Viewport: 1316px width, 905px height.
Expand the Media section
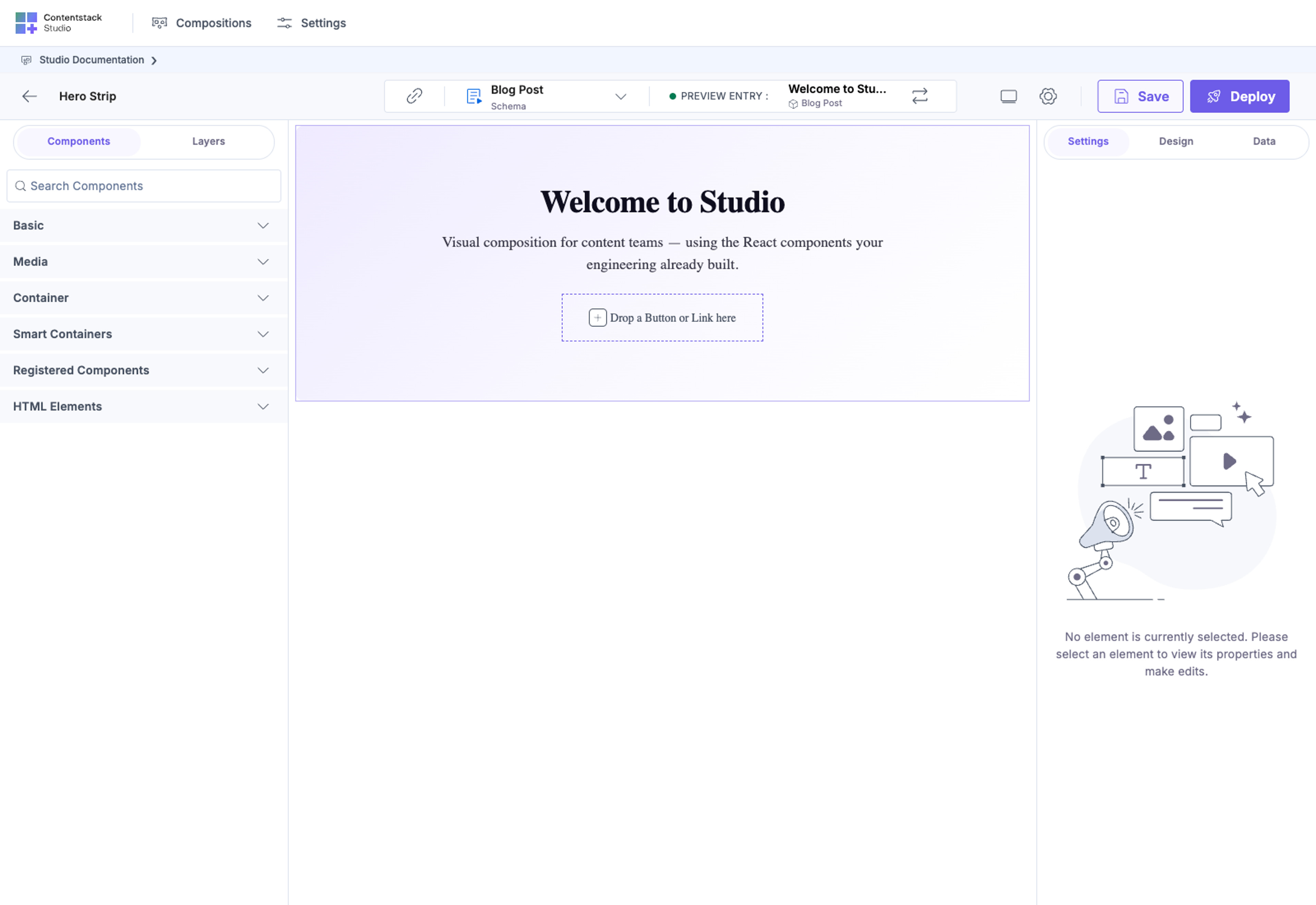[144, 262]
